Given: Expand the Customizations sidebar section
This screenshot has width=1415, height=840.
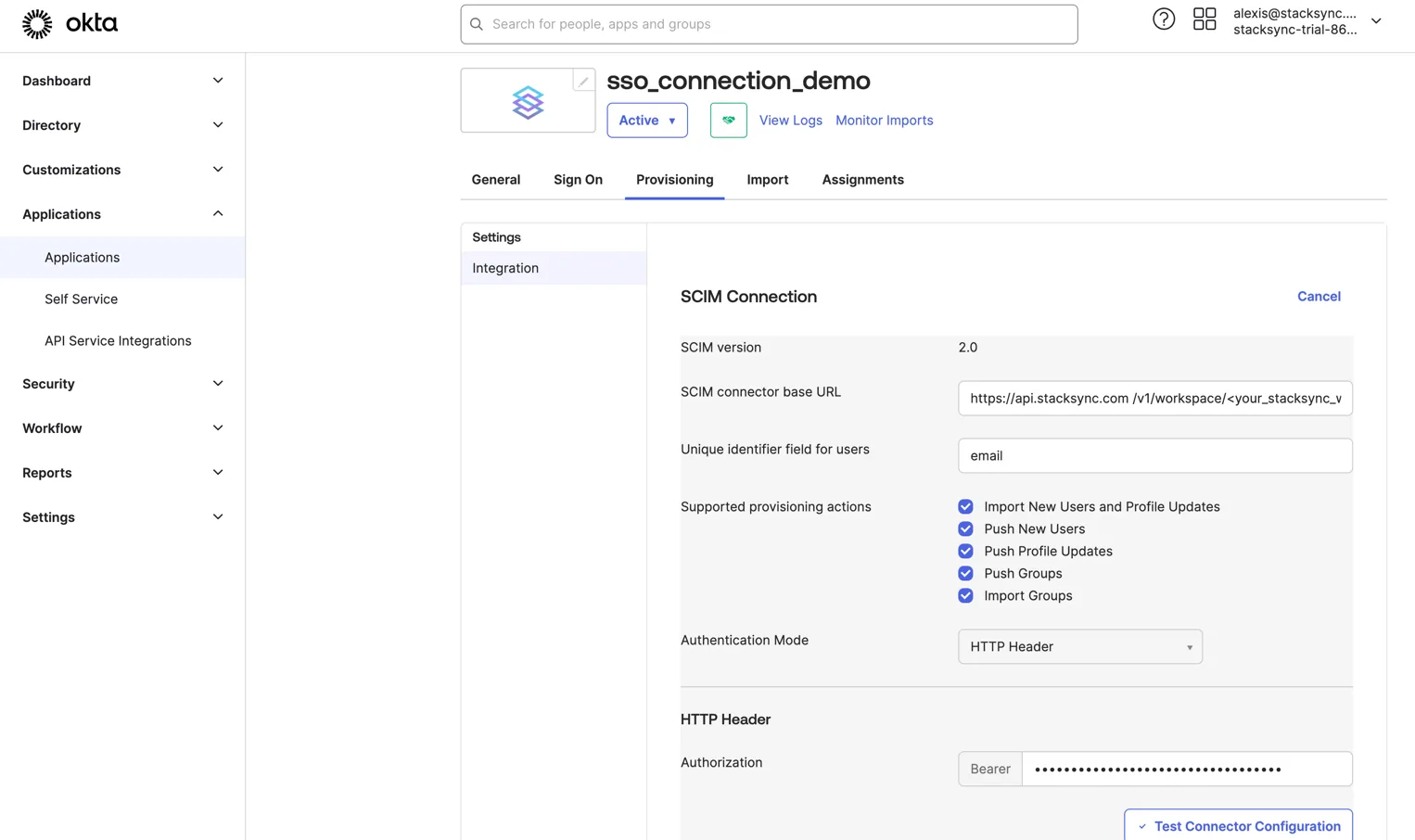Looking at the screenshot, I should [122, 170].
